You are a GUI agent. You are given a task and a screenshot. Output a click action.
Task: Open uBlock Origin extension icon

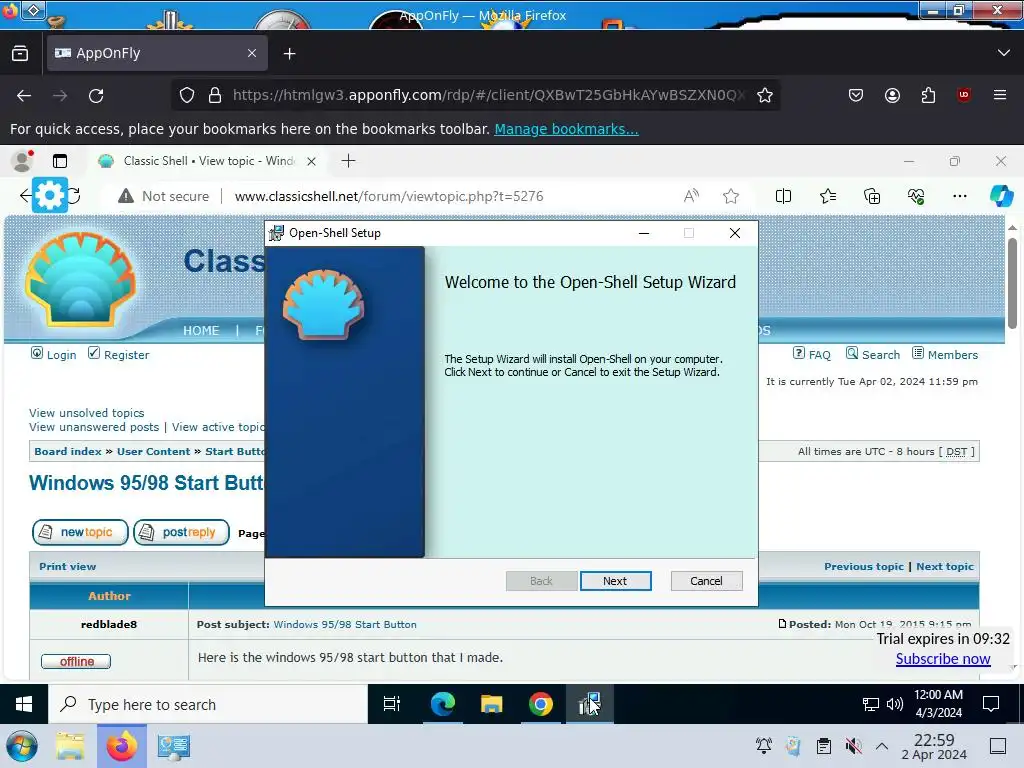[x=964, y=95]
